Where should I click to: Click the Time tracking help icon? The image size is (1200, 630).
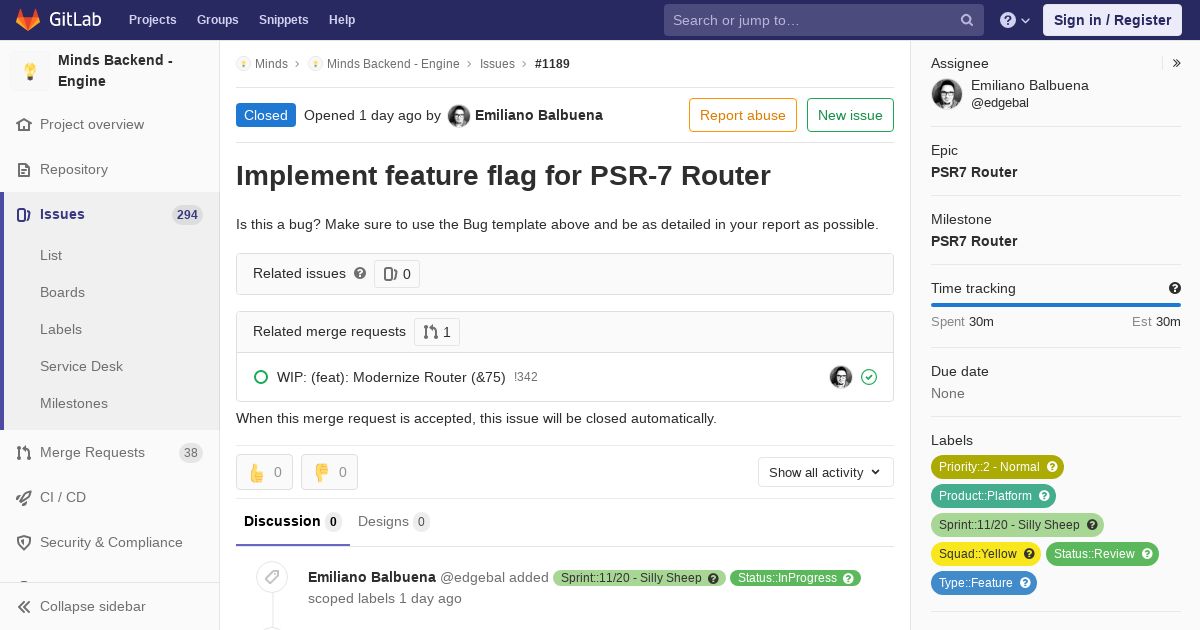[1175, 288]
